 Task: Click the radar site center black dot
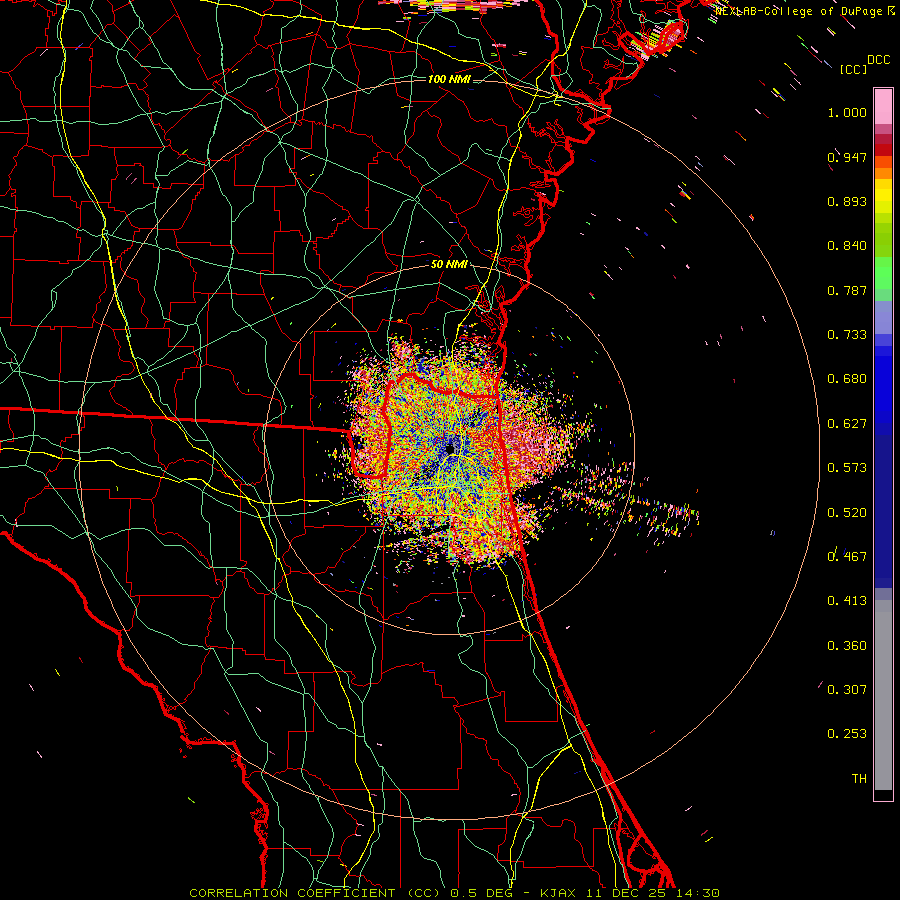click(x=451, y=448)
